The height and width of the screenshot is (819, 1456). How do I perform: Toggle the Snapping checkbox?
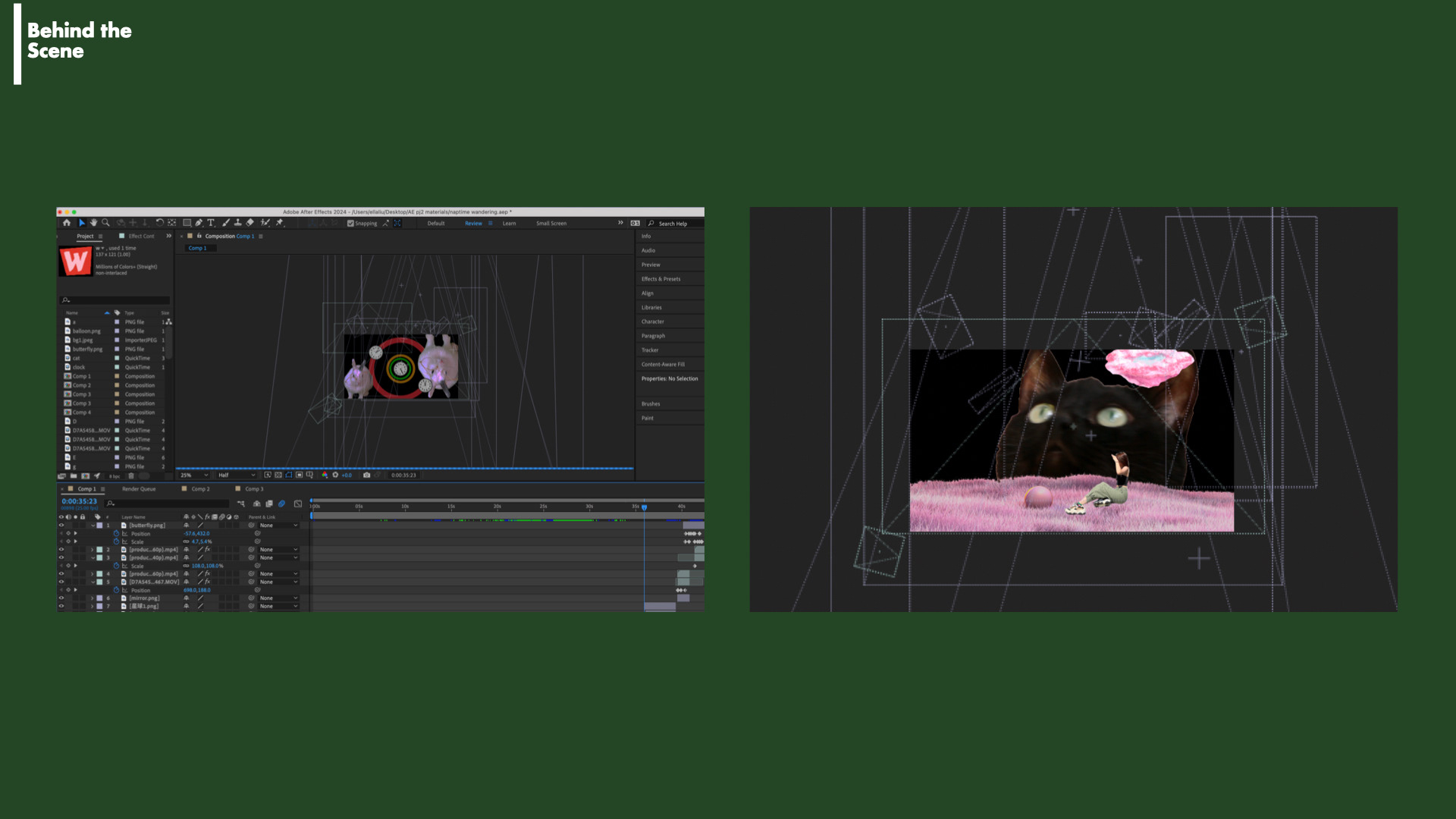coord(350,224)
